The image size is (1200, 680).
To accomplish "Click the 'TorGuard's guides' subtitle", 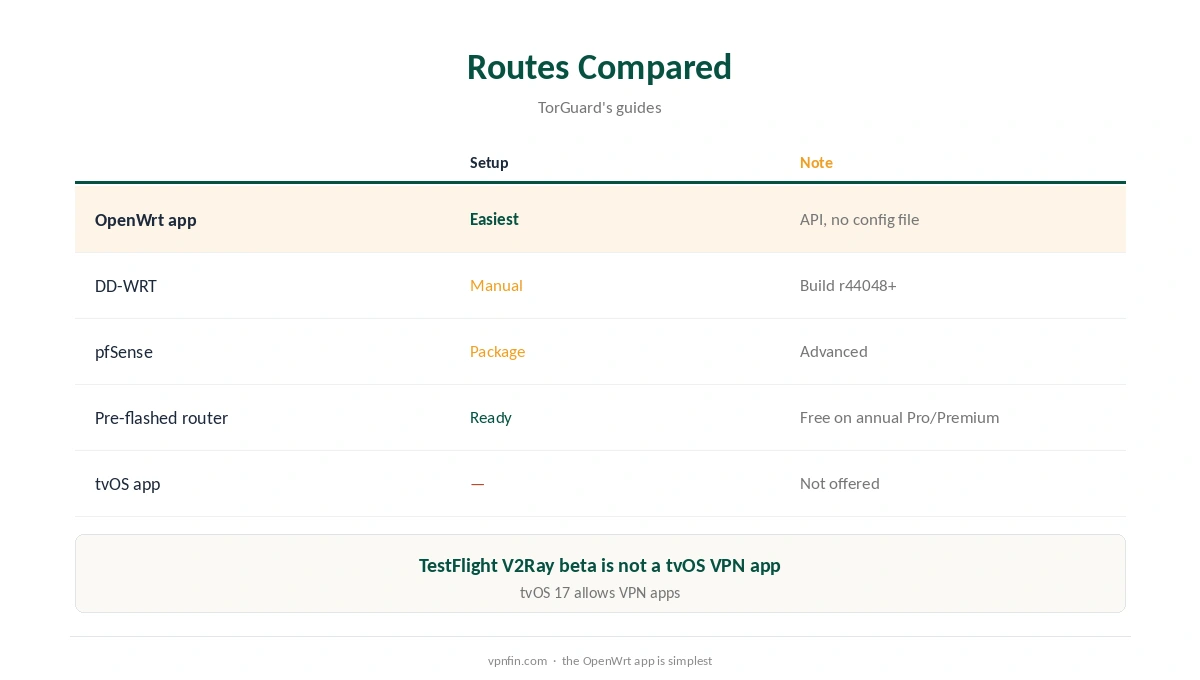I will pos(599,107).
